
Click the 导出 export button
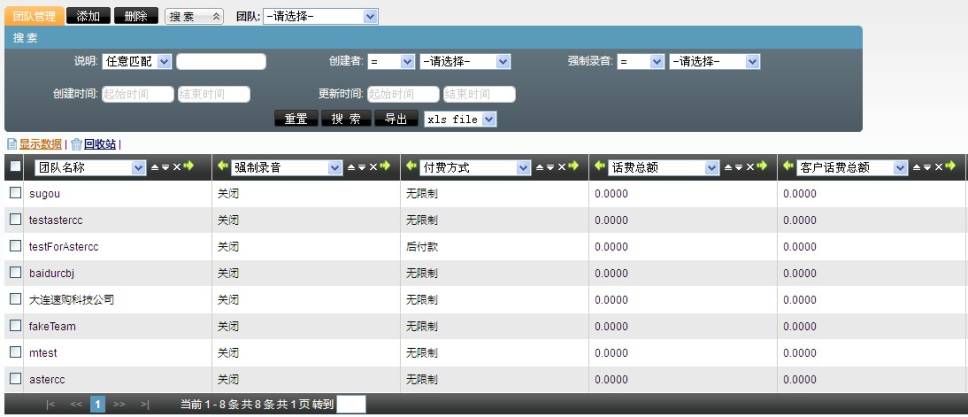coord(396,119)
